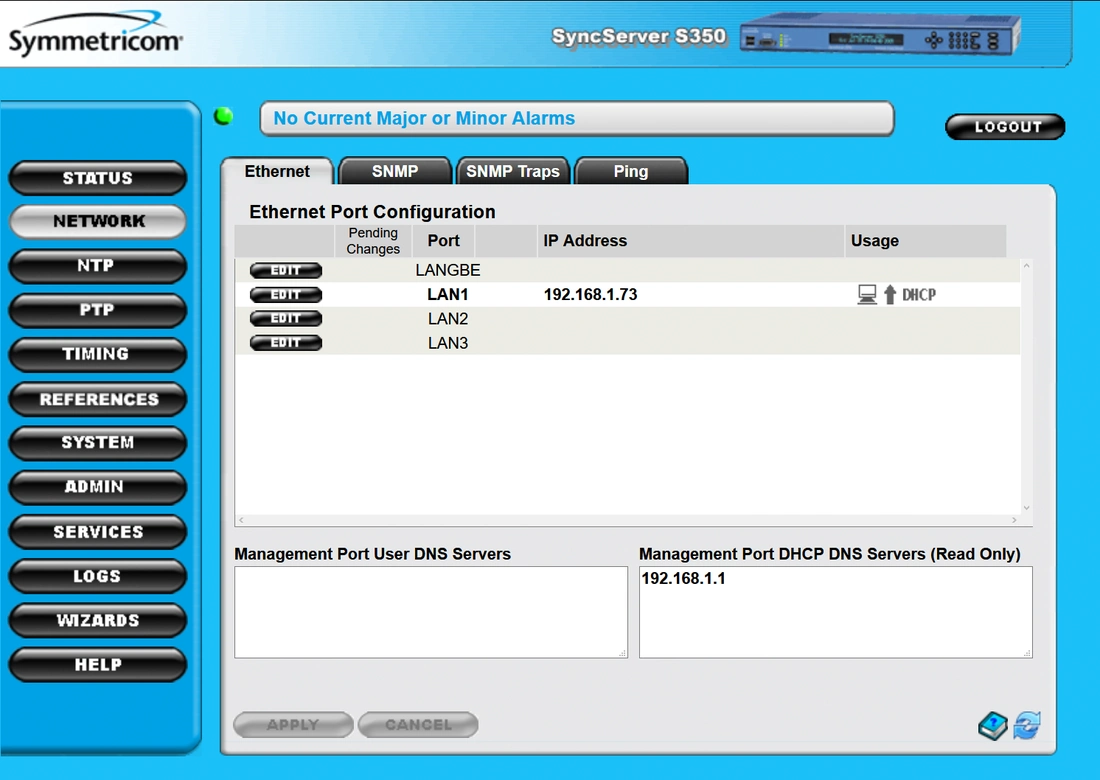The image size is (1100, 780).
Task: Click the Symmetricom logo
Action: 95,35
